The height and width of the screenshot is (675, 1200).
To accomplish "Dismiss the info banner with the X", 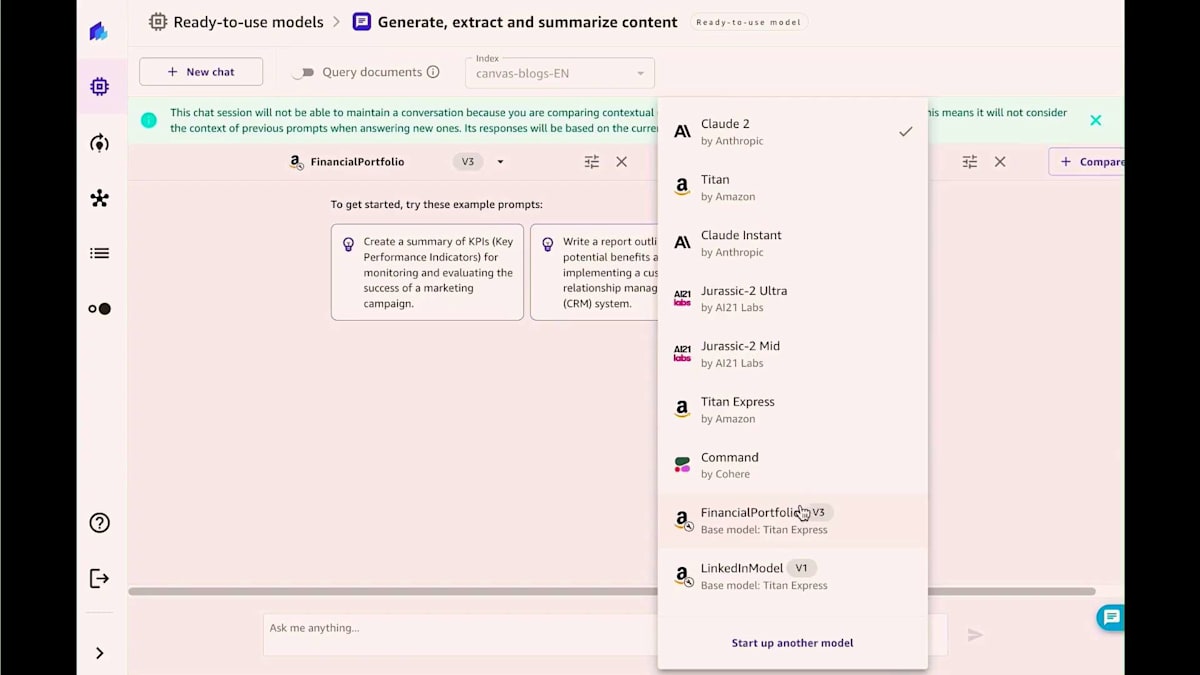I will (1095, 120).
